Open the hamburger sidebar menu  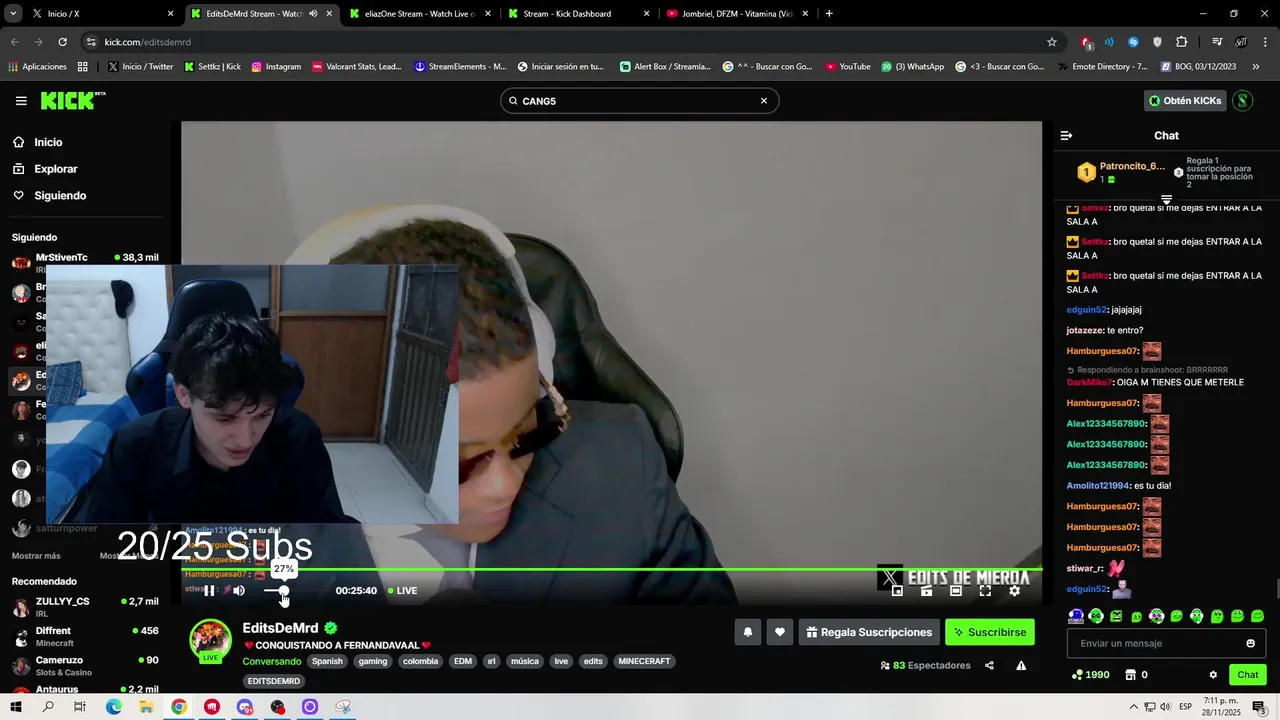[x=21, y=101]
